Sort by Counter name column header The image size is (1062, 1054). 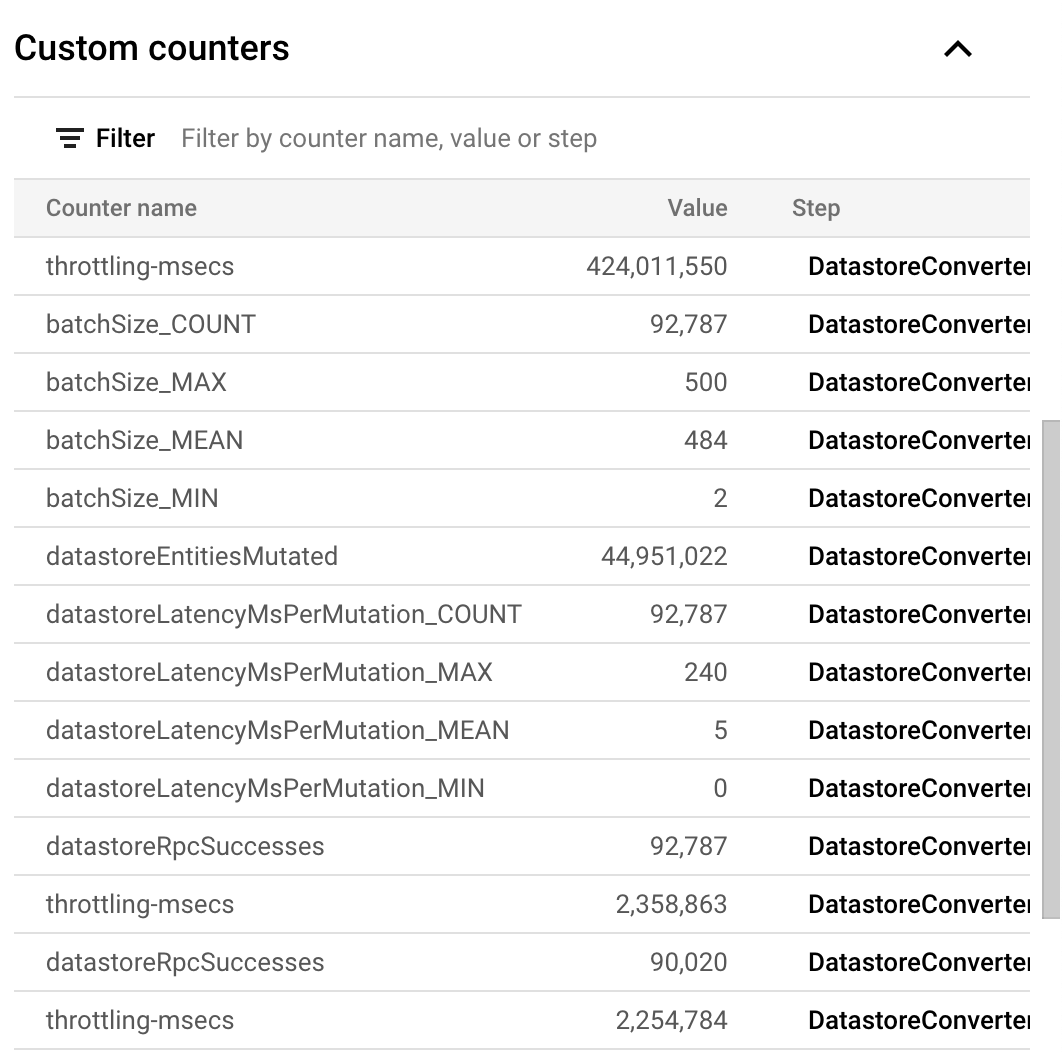click(121, 208)
